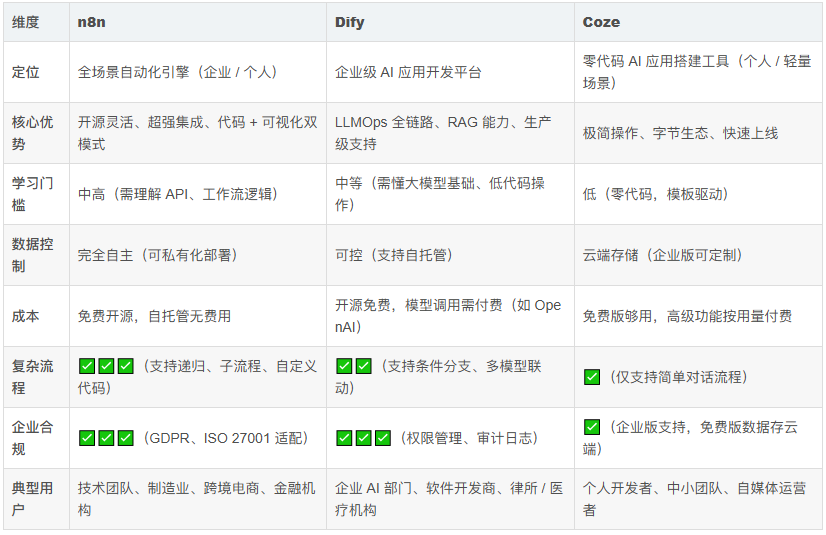
Task: Click text 仅支持简单对话流程
Action: pos(678,377)
